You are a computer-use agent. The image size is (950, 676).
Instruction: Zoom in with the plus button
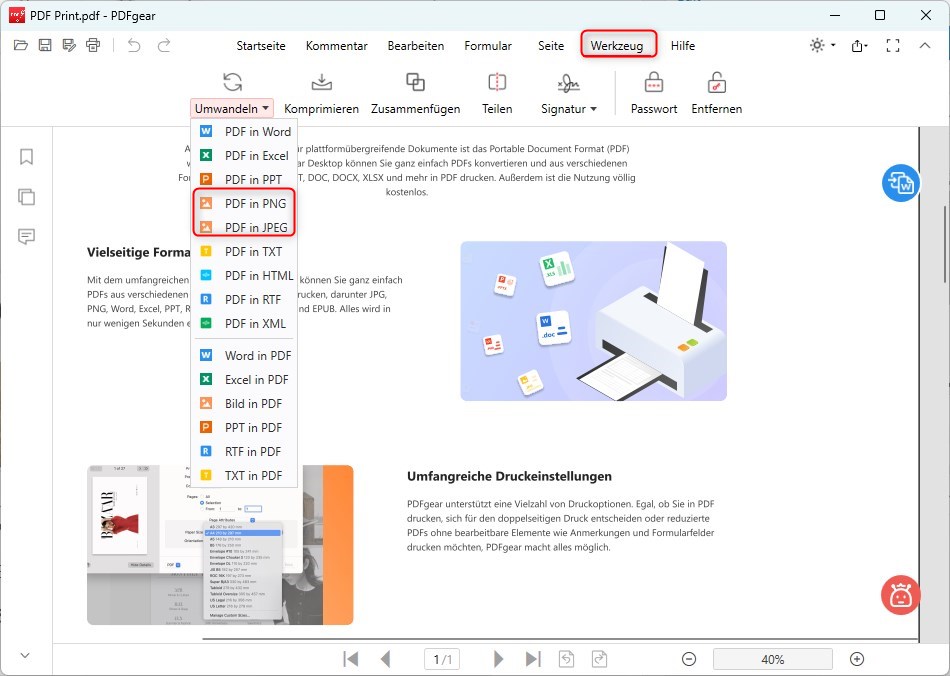pyautogui.click(x=857, y=659)
